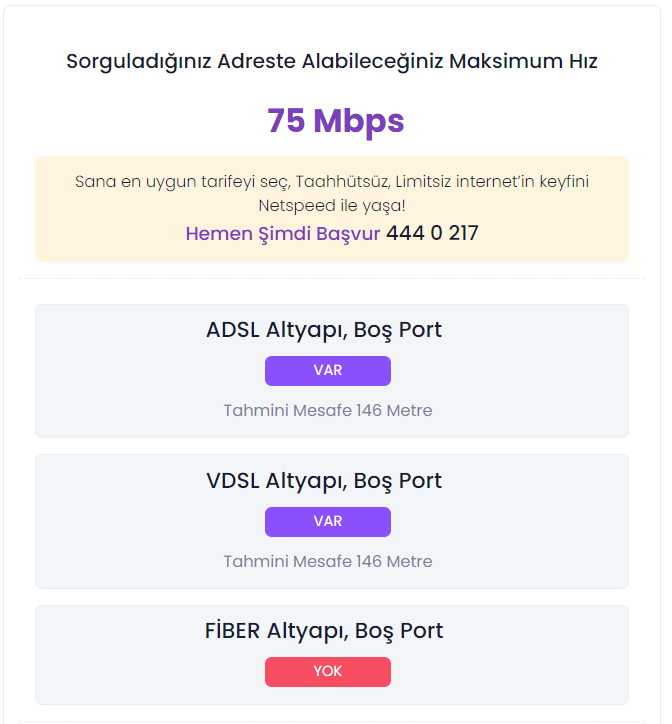Select the ADSL Altyapı, Boş Port heading
This screenshot has height=724, width=672.
click(324, 330)
